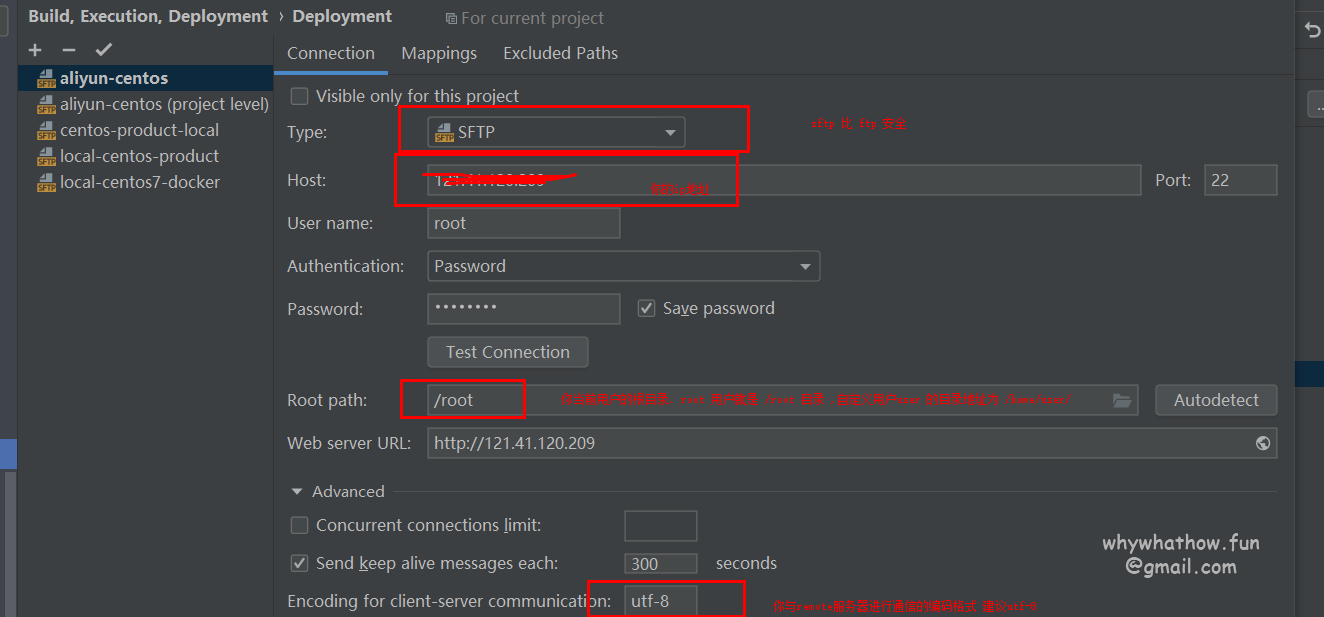Click the Test Connection button
Image resolution: width=1324 pixels, height=617 pixels.
pyautogui.click(x=508, y=352)
